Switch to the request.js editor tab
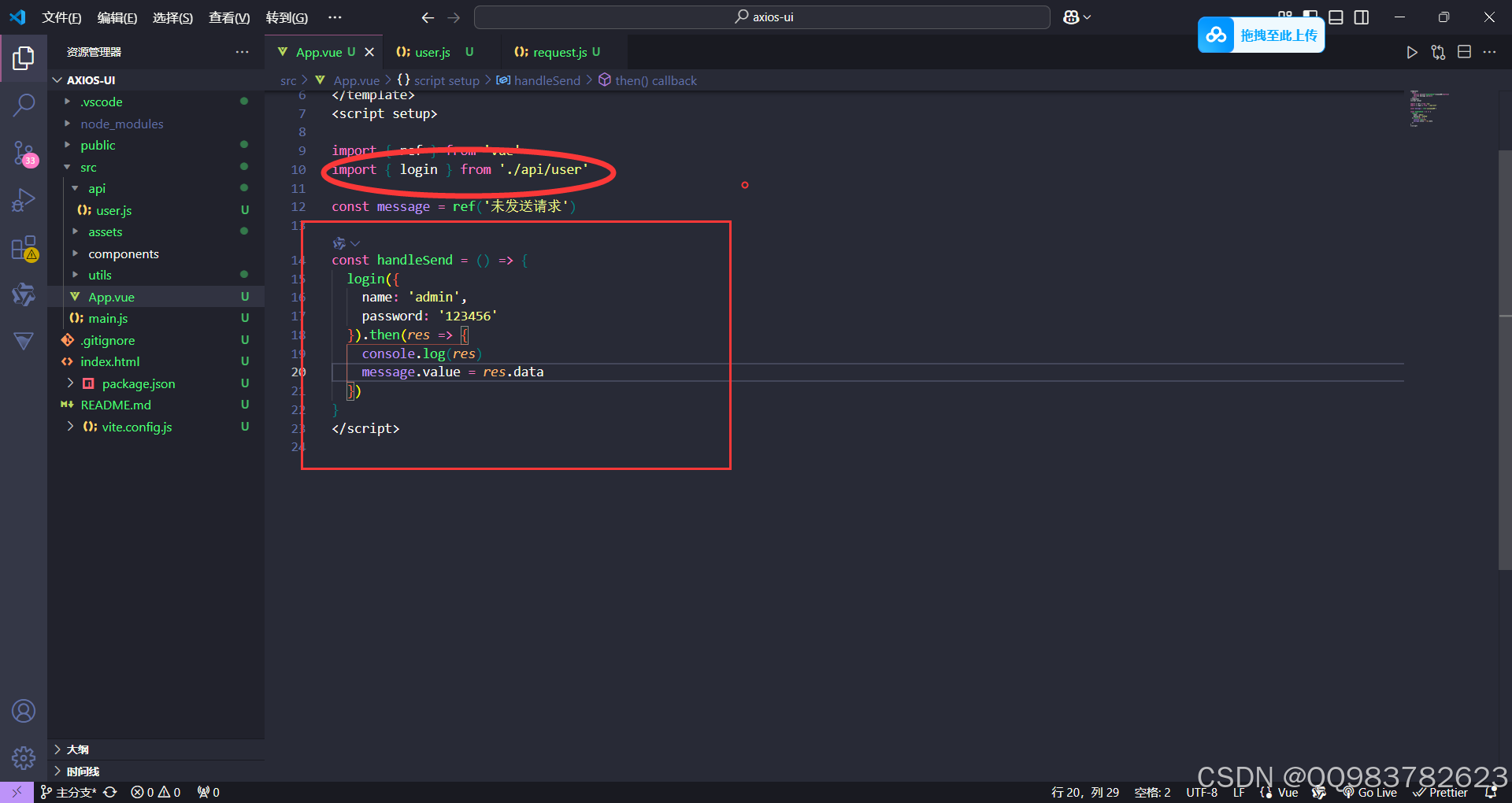The height and width of the screenshot is (803, 1512). click(564, 52)
